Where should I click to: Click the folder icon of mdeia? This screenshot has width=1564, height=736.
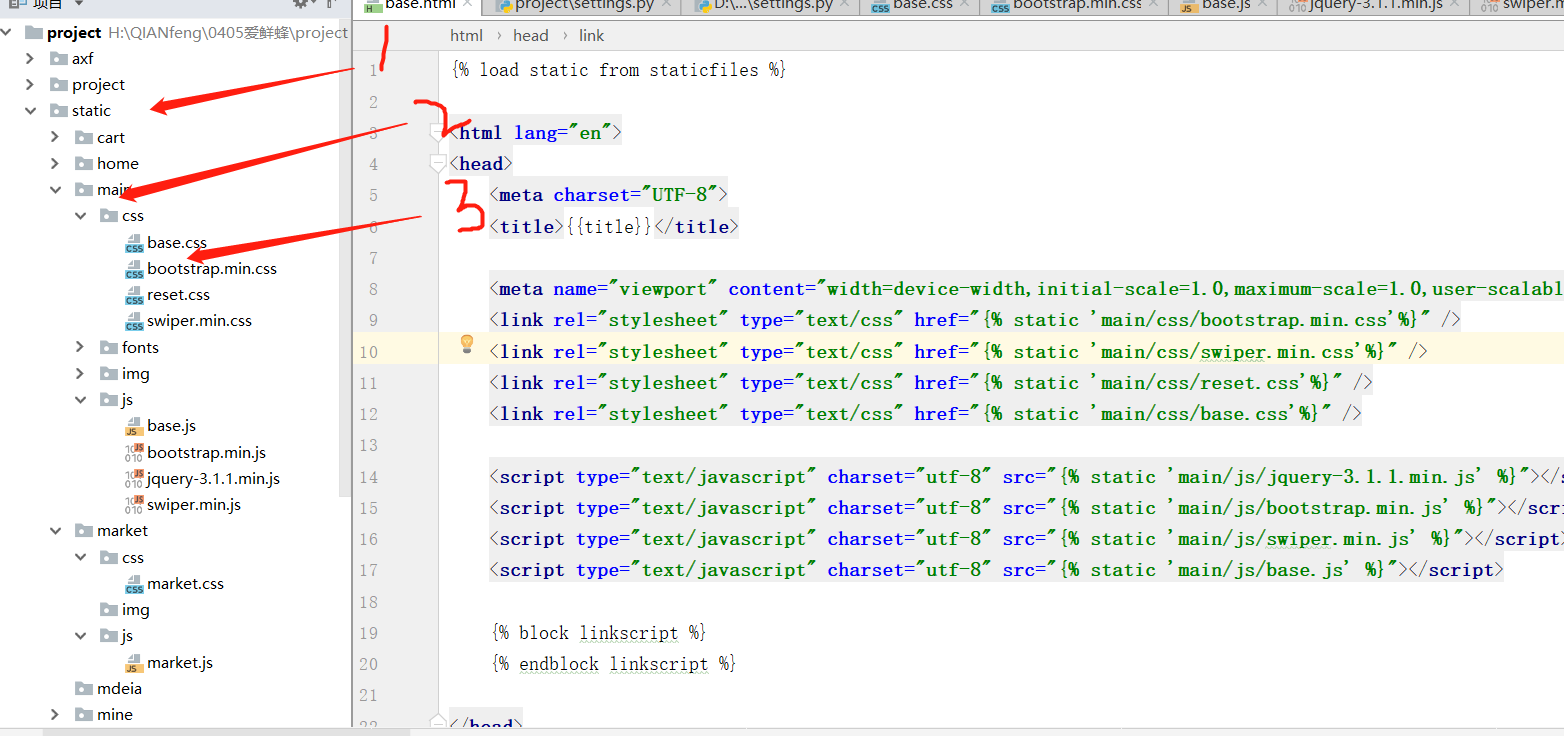(84, 689)
